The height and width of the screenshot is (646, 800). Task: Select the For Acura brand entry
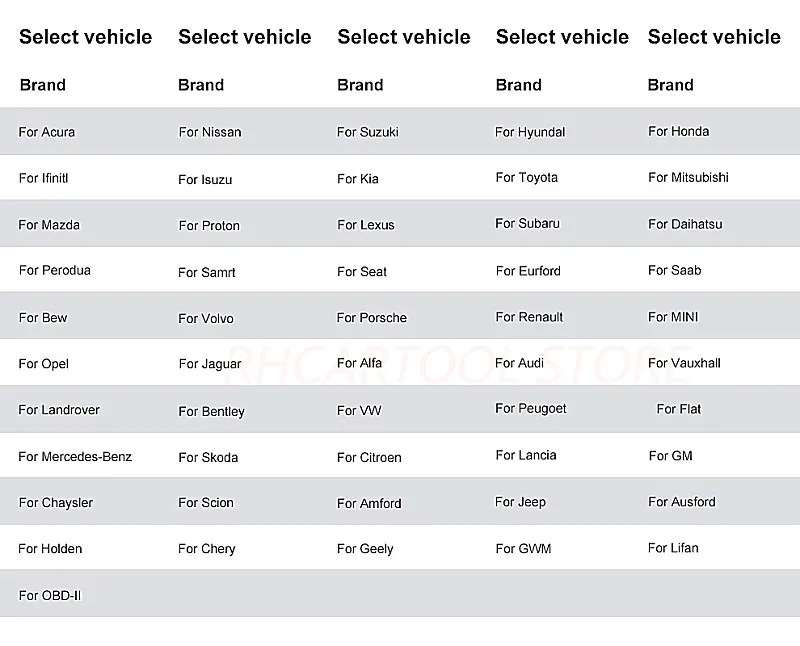pos(47,132)
